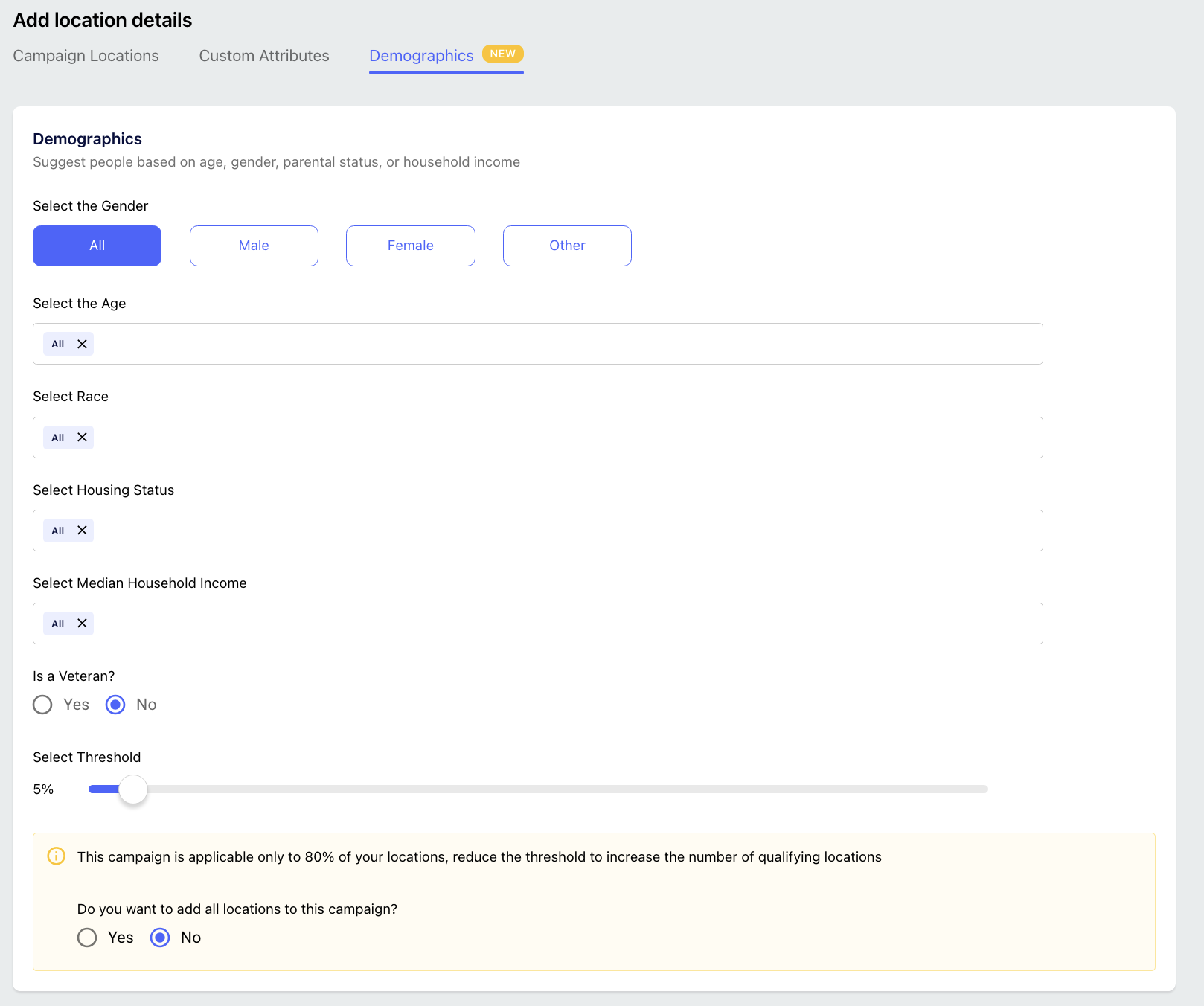Image resolution: width=1204 pixels, height=1006 pixels.
Task: Choose No for adding all locations
Action: (x=160, y=938)
